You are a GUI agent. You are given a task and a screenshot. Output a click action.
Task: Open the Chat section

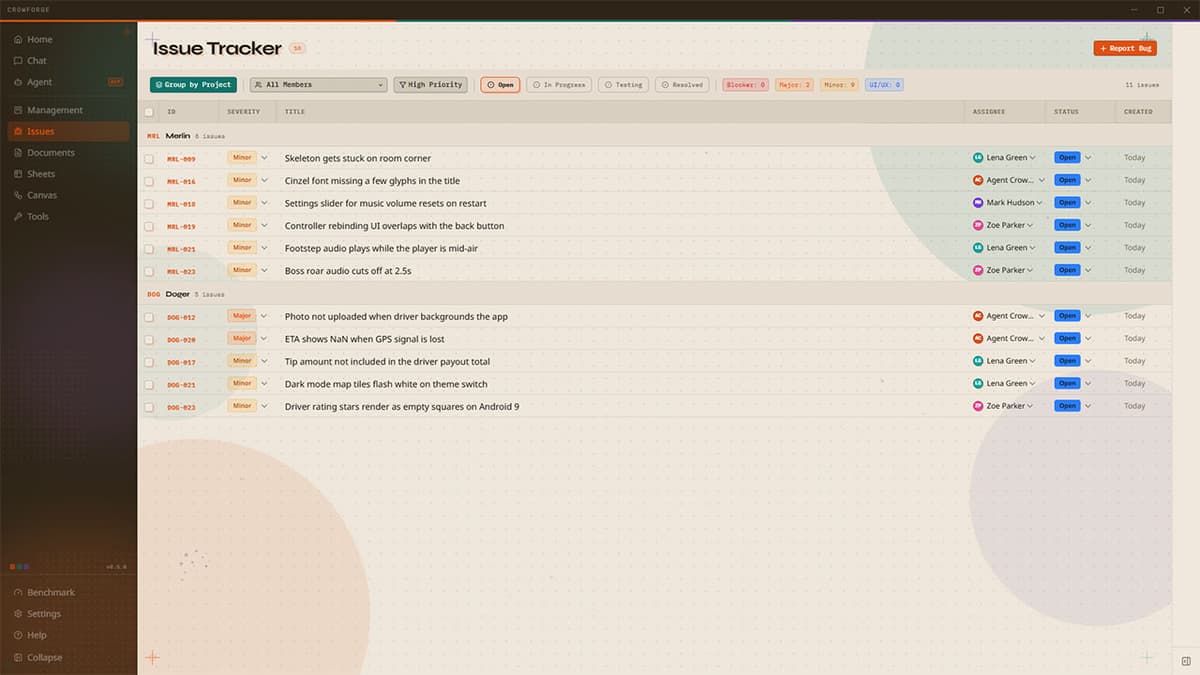[x=68, y=61]
